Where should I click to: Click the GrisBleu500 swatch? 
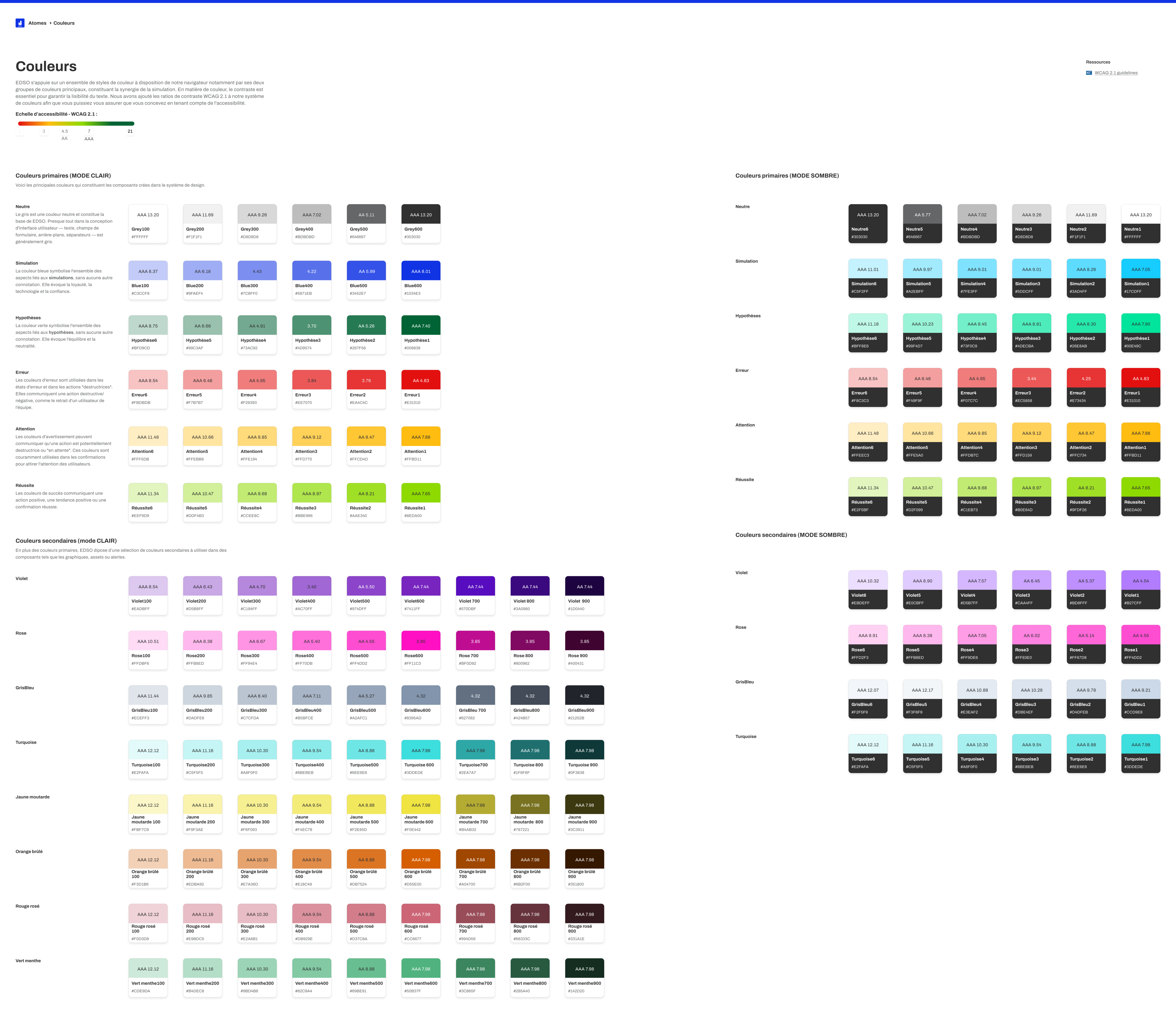(366, 705)
